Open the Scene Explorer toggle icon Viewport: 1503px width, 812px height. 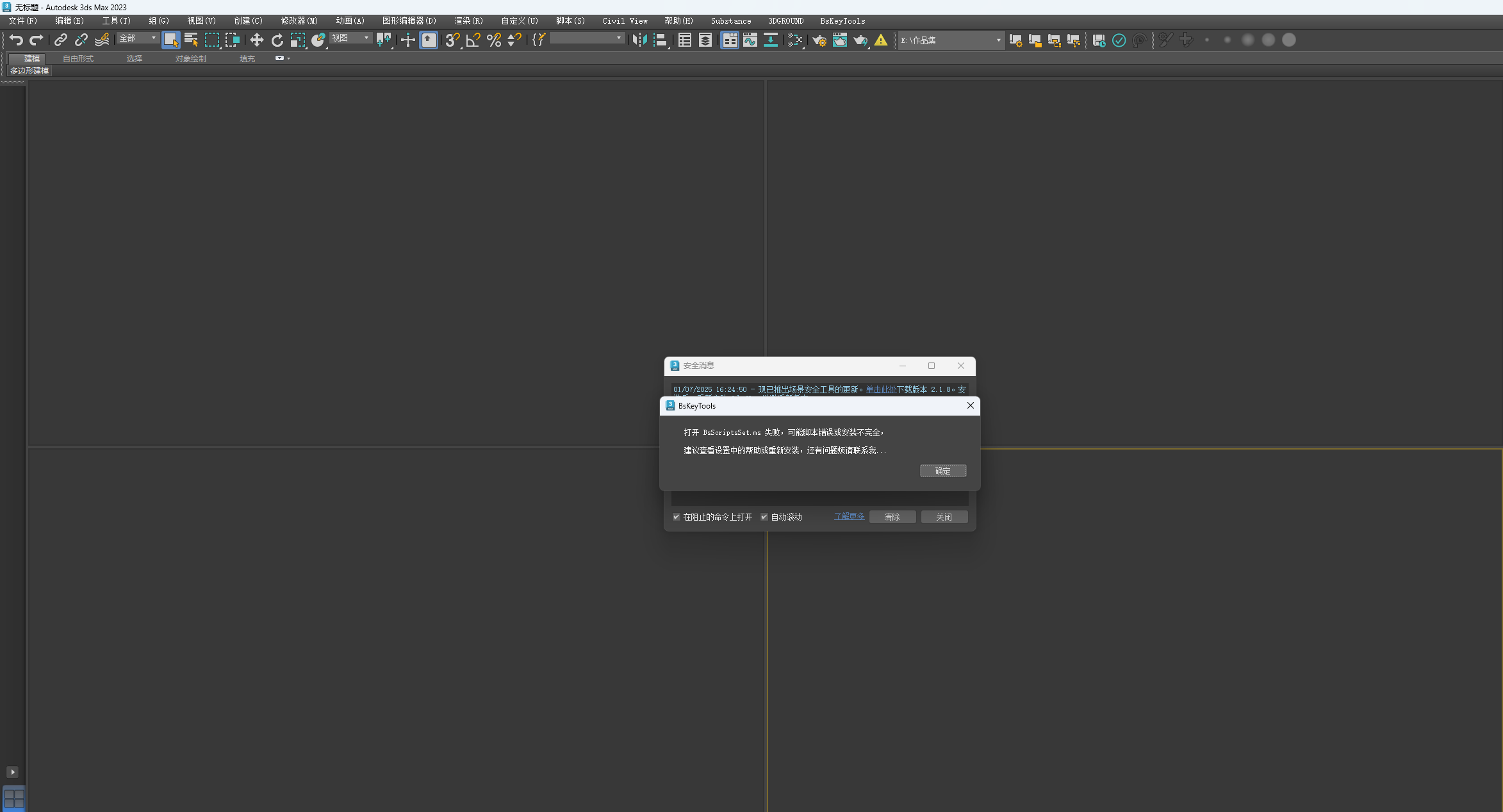685,40
